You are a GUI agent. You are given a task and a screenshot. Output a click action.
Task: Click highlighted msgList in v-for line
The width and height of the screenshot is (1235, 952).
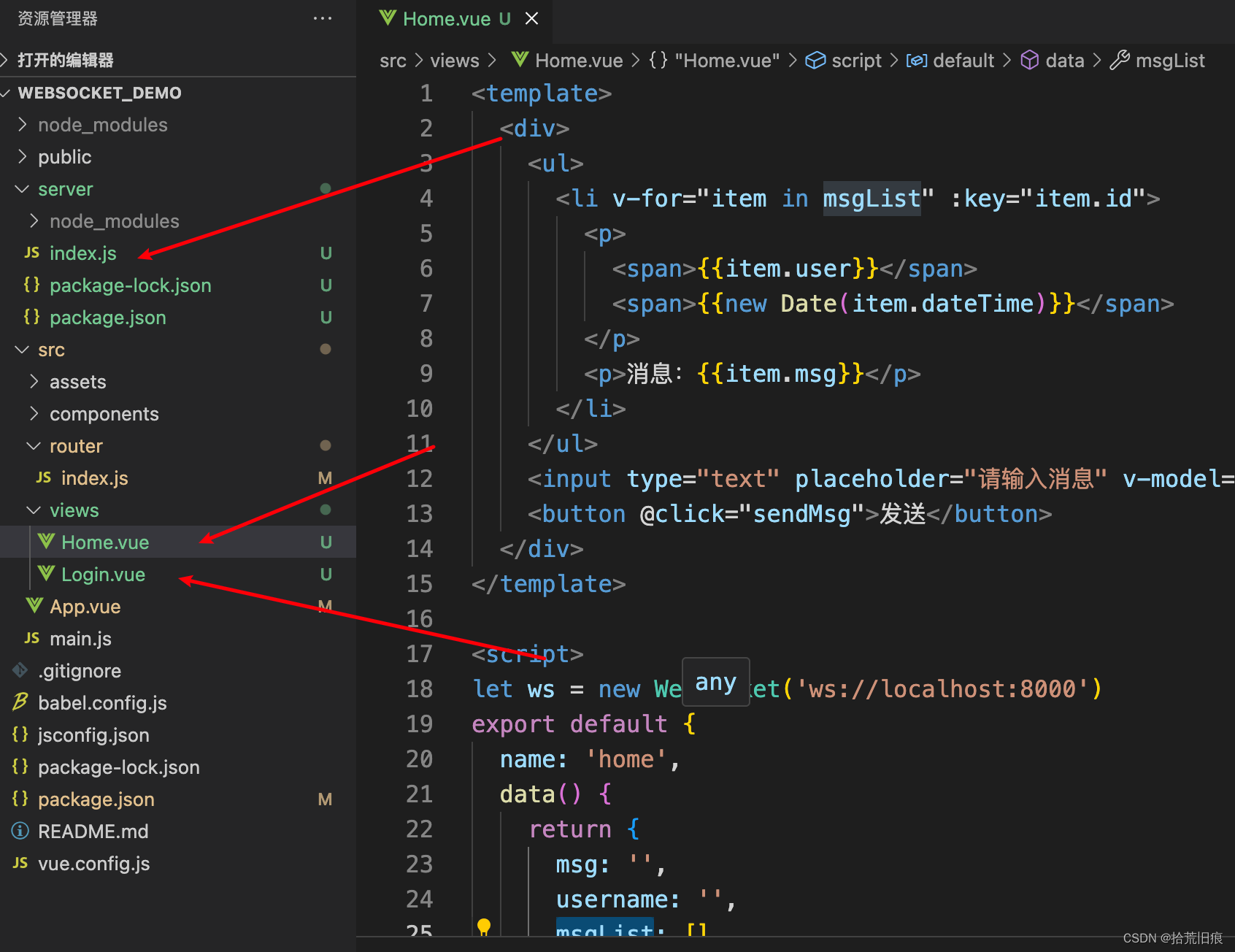click(x=872, y=199)
